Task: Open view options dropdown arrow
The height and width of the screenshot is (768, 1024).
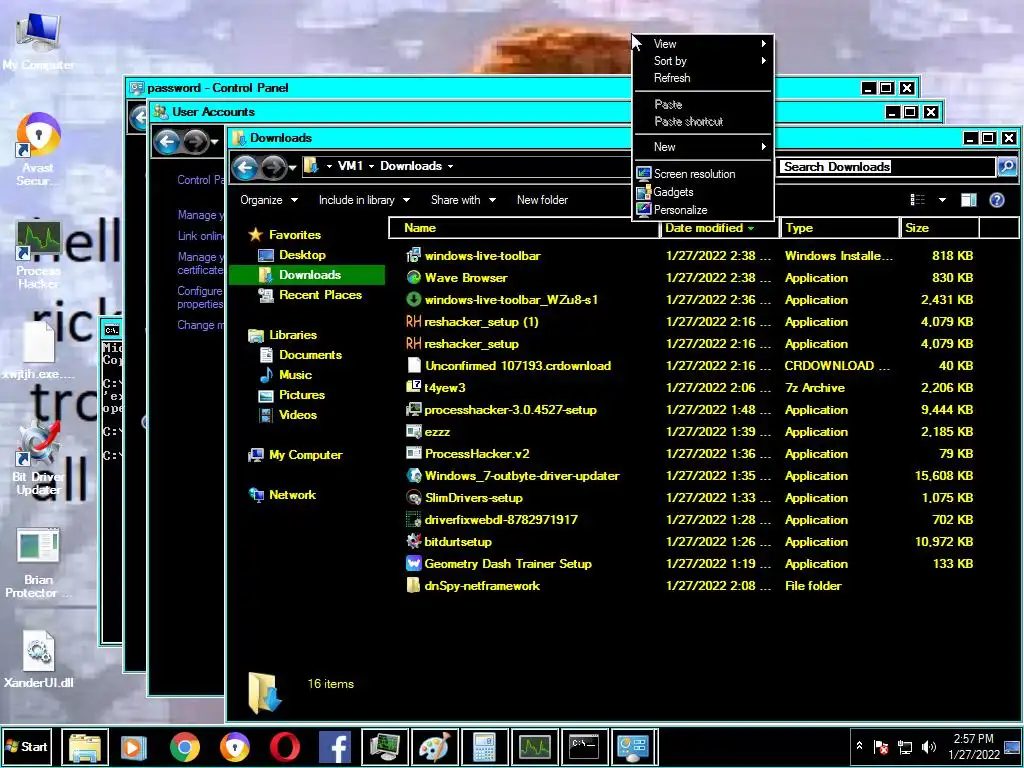Action: coord(942,200)
